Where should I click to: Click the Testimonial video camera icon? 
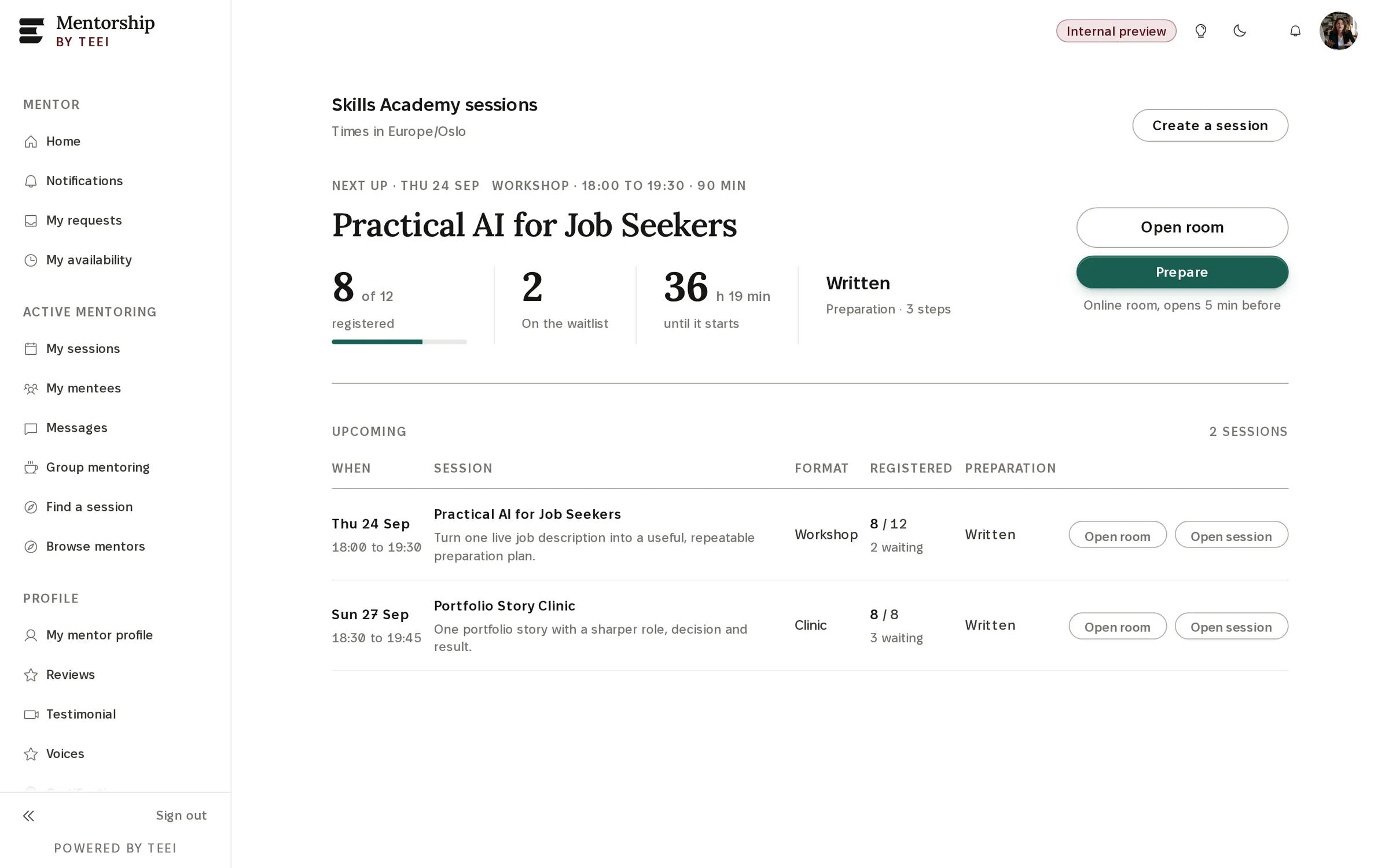[31, 715]
